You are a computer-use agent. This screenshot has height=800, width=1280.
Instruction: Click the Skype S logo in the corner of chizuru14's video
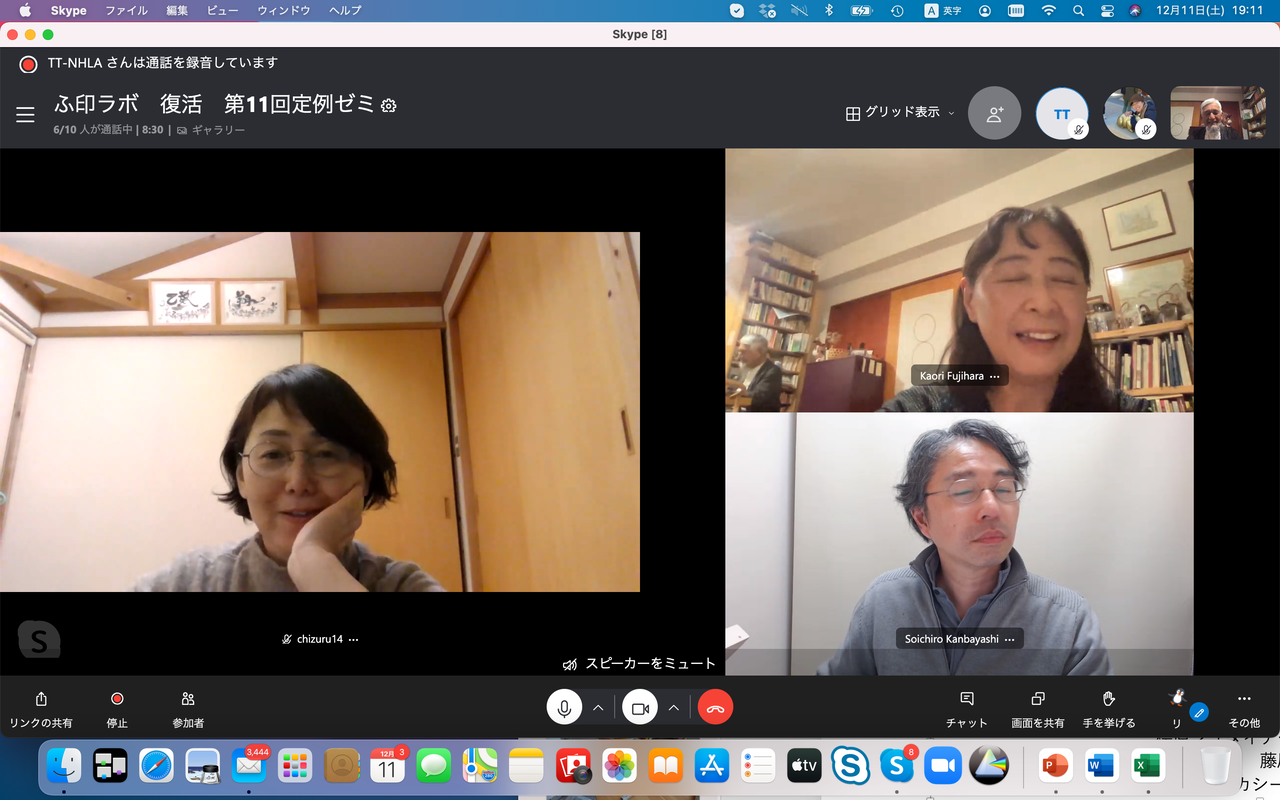(39, 640)
